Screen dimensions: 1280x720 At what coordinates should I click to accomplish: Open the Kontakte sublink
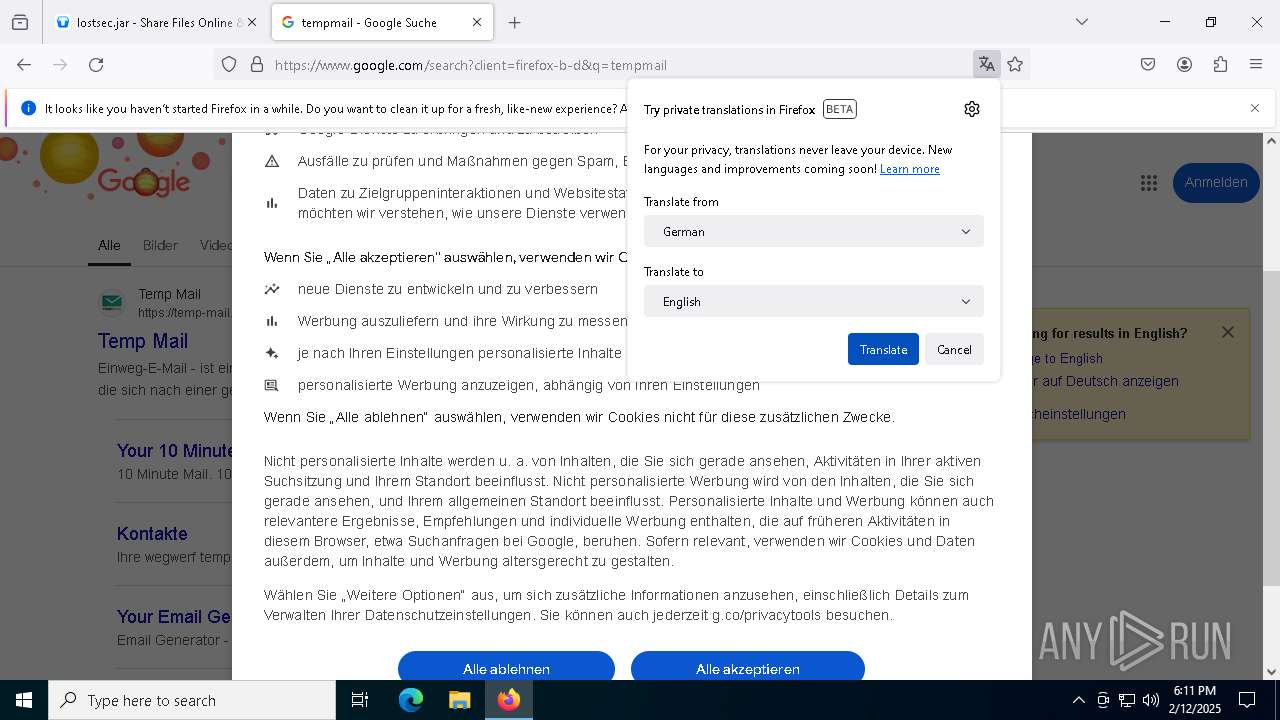152,534
